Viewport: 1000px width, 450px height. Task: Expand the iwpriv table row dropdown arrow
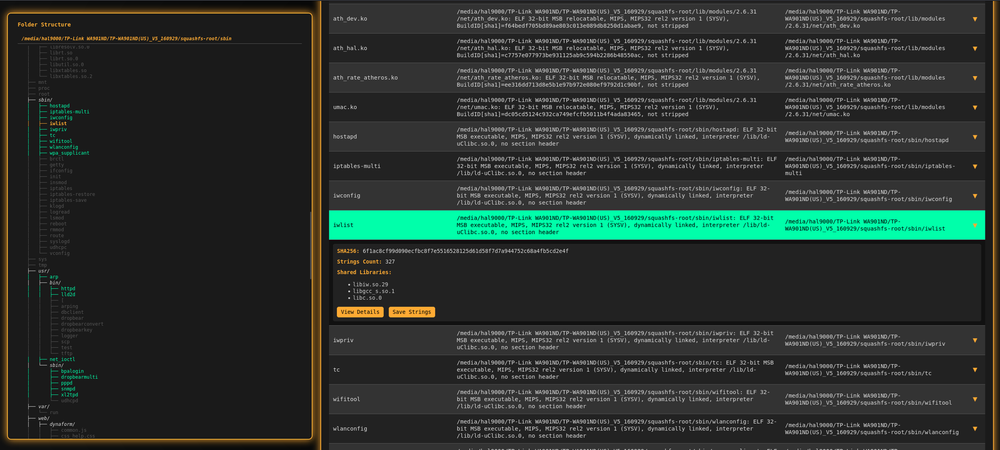click(974, 340)
